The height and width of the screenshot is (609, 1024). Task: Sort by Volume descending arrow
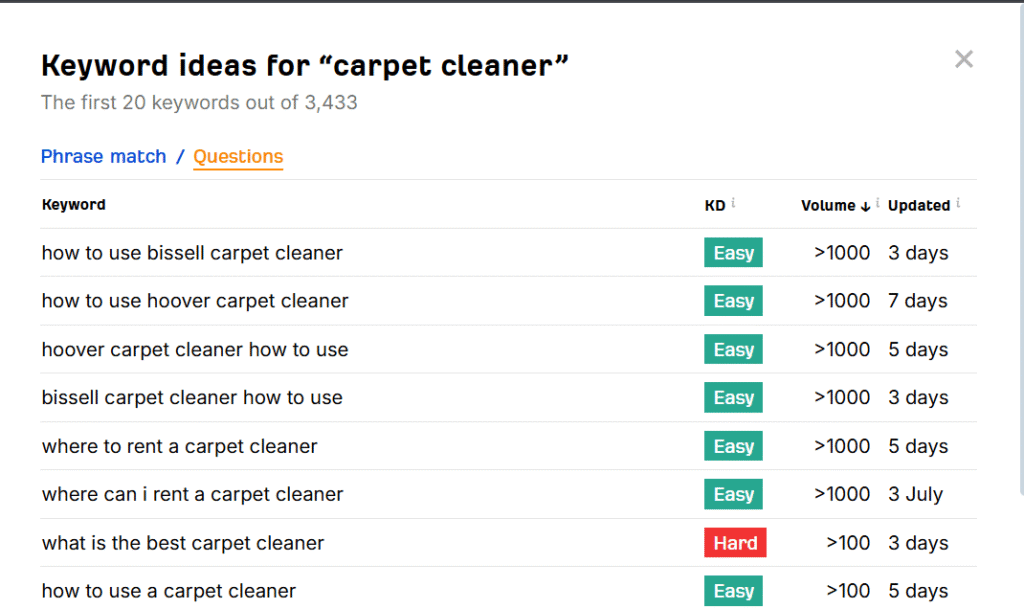pos(865,206)
